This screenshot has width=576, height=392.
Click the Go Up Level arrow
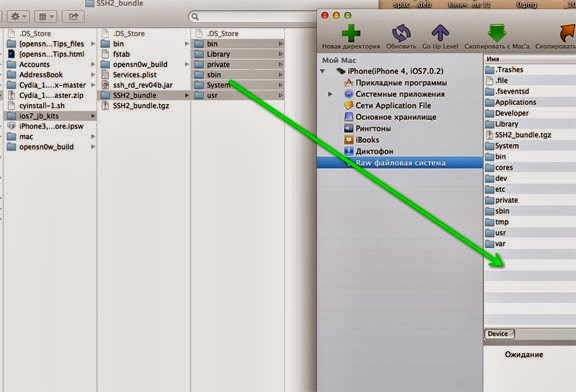click(x=440, y=33)
